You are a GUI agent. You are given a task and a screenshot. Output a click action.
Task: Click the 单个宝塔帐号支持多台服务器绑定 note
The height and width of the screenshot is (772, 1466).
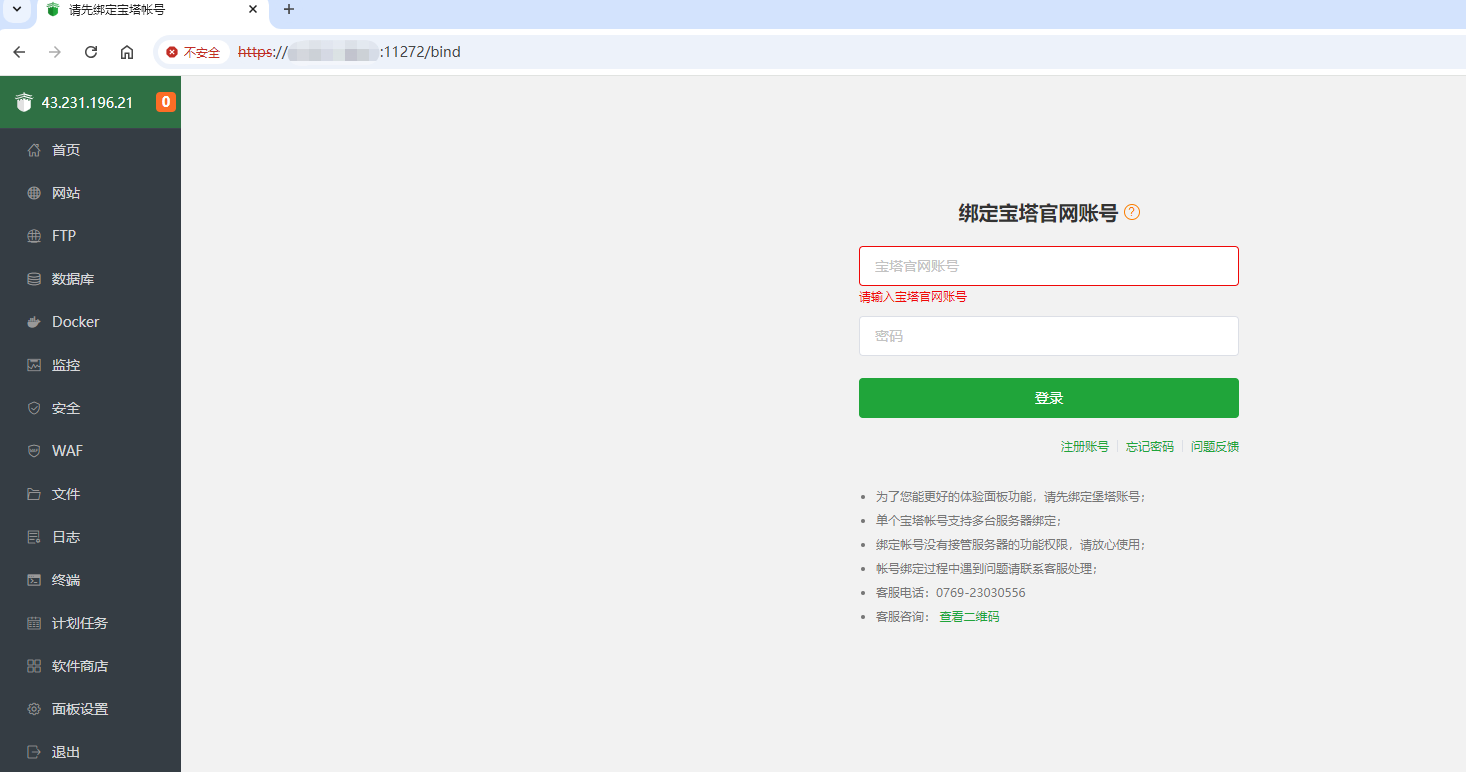click(x=968, y=521)
